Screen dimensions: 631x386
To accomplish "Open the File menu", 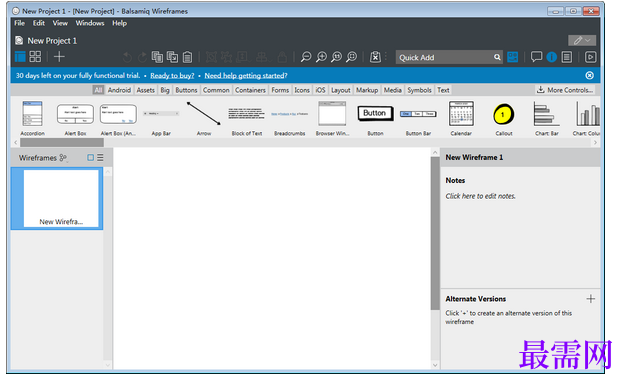I will pyautogui.click(x=19, y=23).
